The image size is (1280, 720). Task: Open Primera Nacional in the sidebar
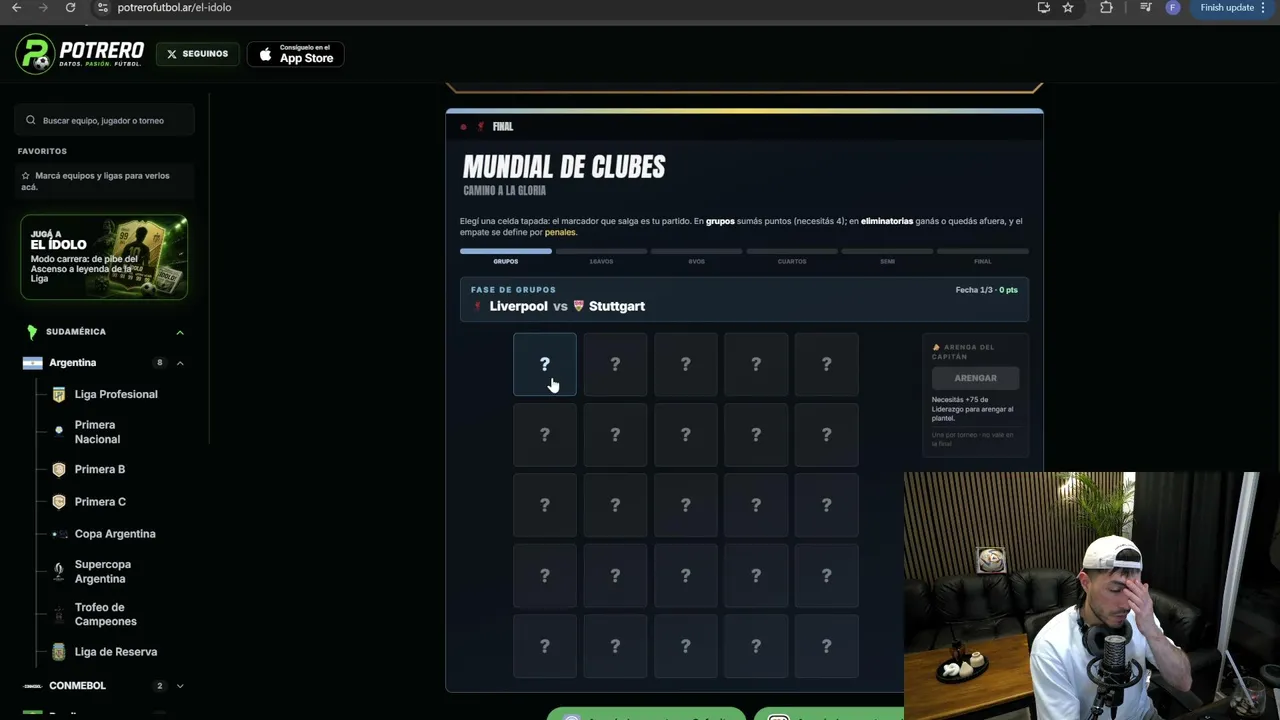(97, 432)
